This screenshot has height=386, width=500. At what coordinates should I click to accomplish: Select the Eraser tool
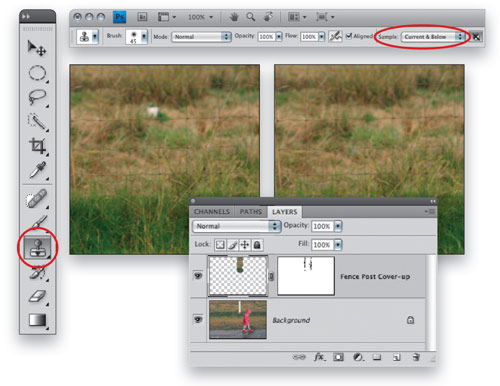click(x=37, y=296)
